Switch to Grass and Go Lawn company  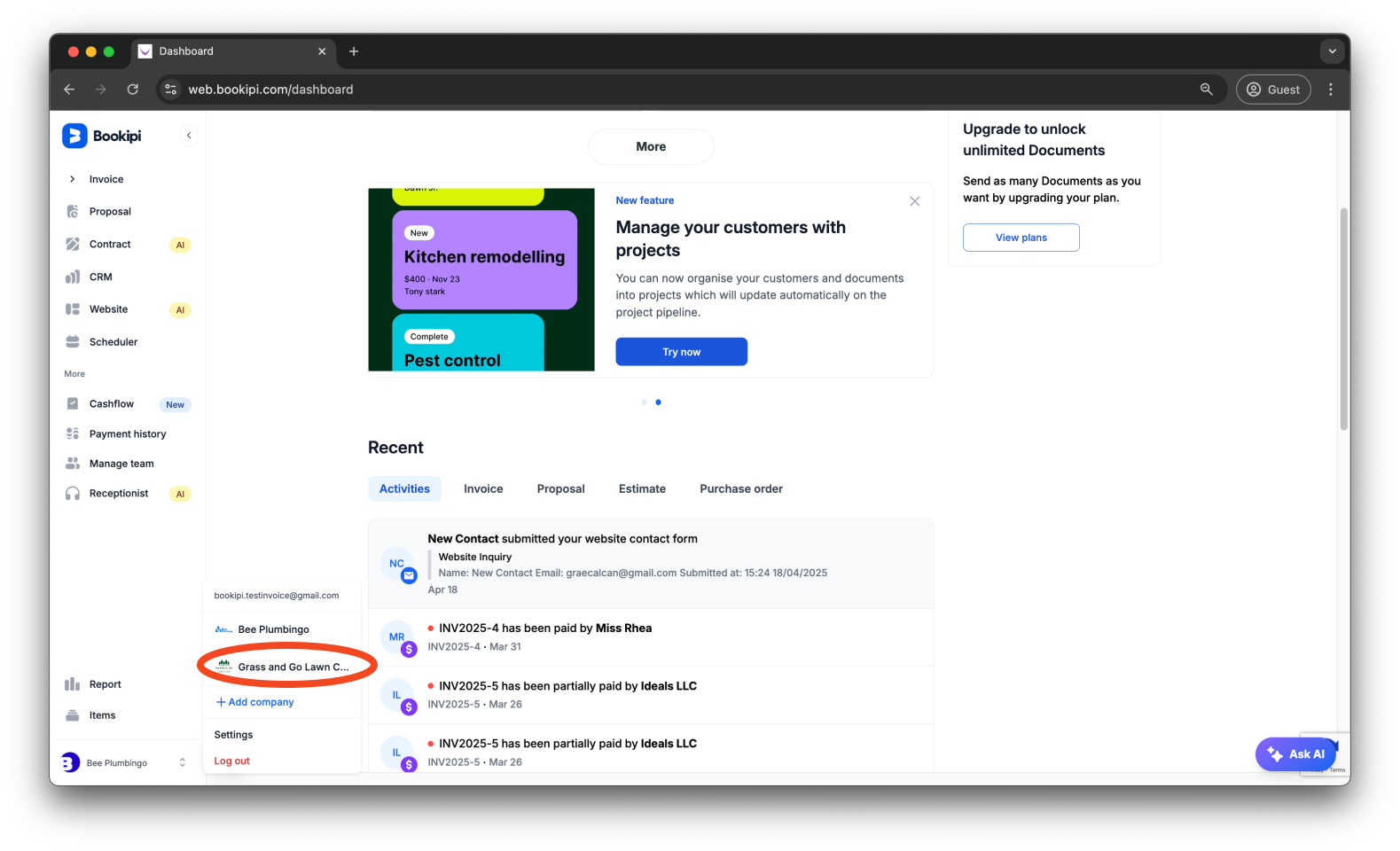pyautogui.click(x=283, y=667)
